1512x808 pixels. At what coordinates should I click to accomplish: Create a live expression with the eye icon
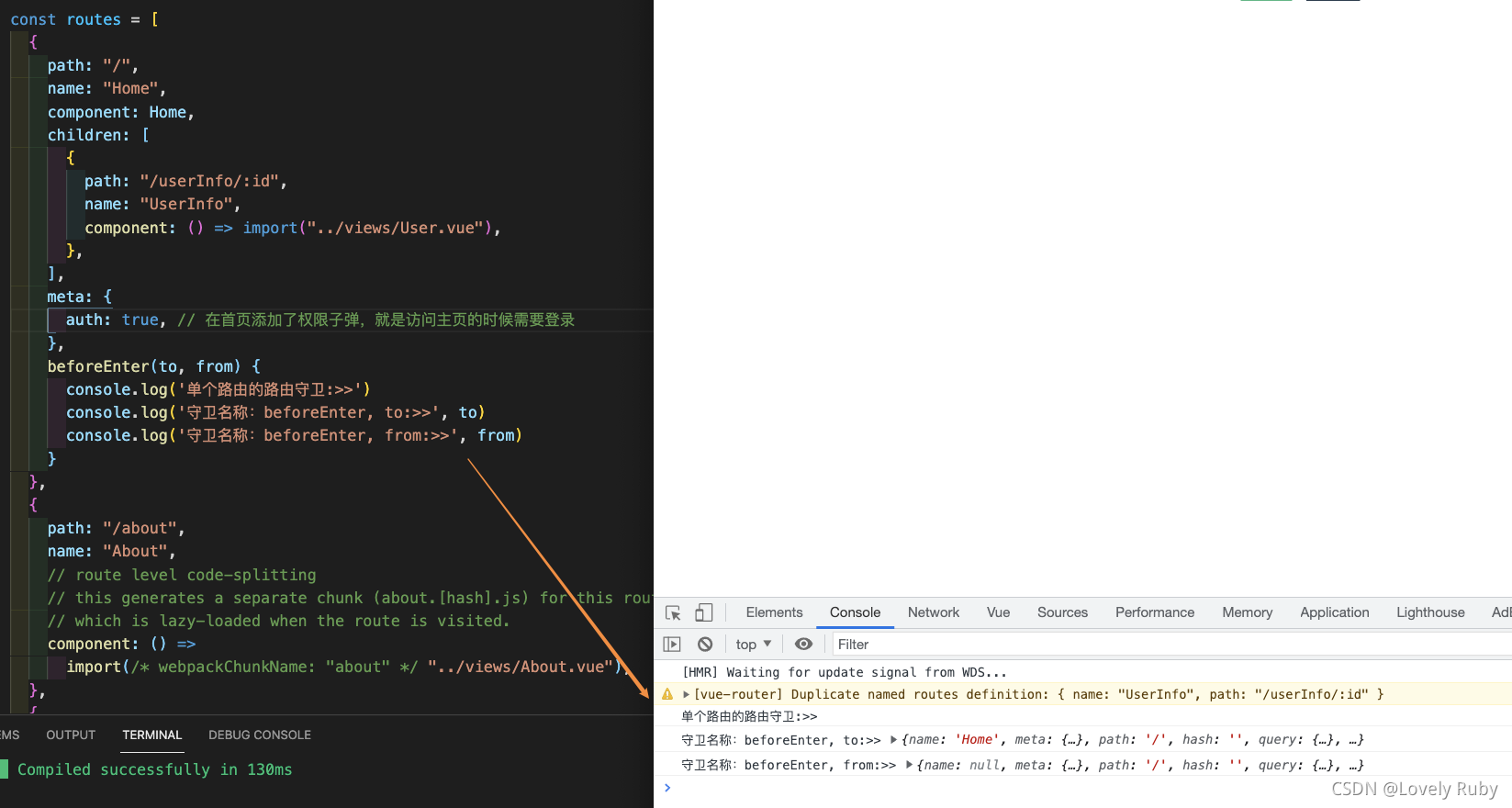coord(803,645)
